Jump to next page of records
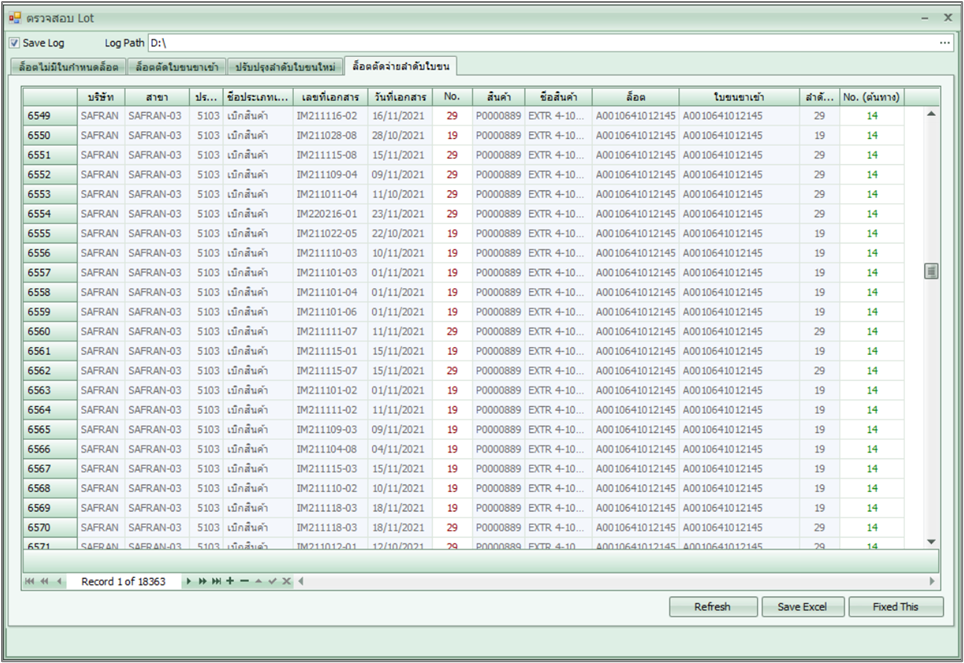This screenshot has width=964, height=663. (203, 581)
